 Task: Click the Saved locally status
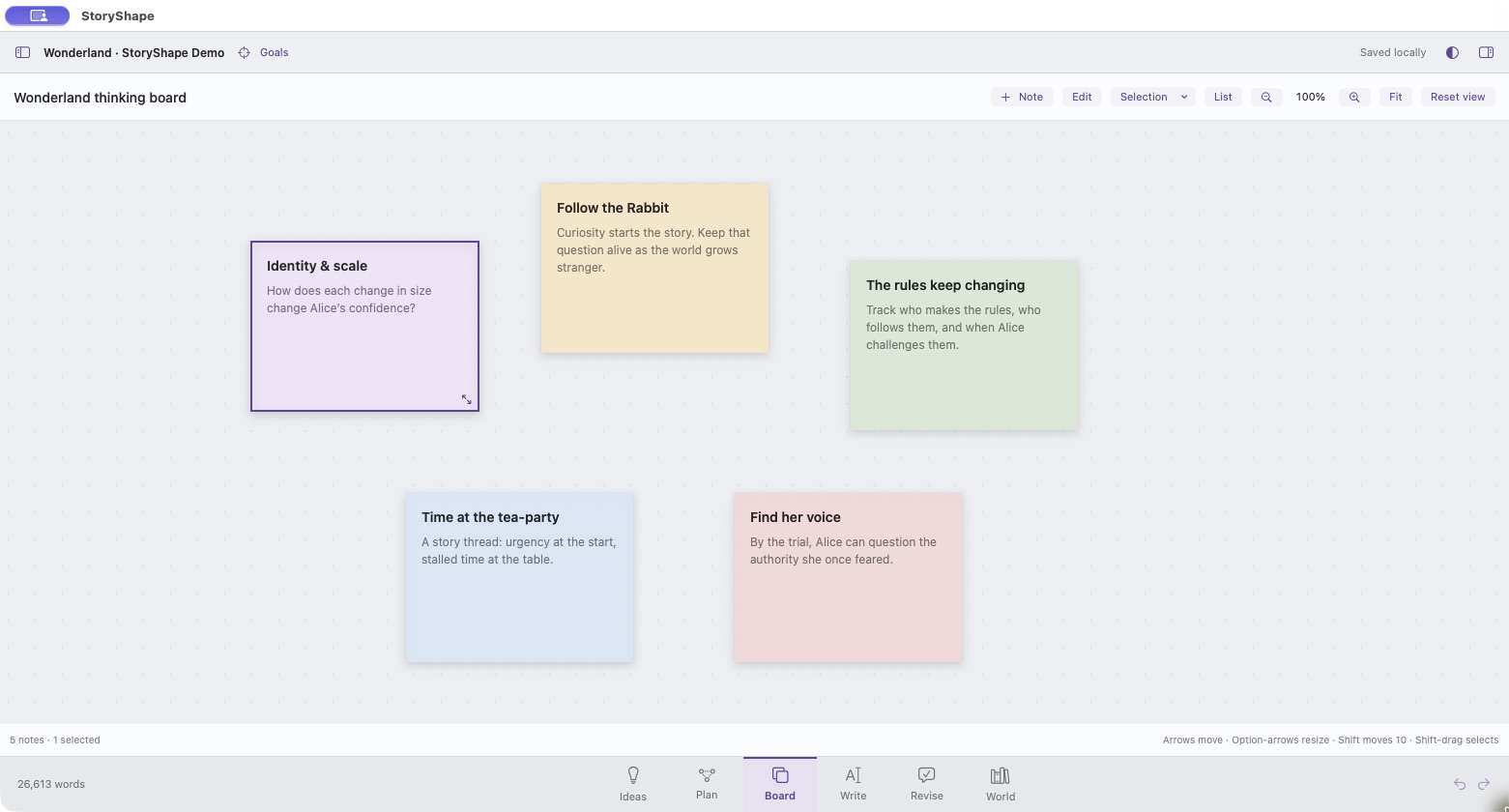coord(1393,52)
